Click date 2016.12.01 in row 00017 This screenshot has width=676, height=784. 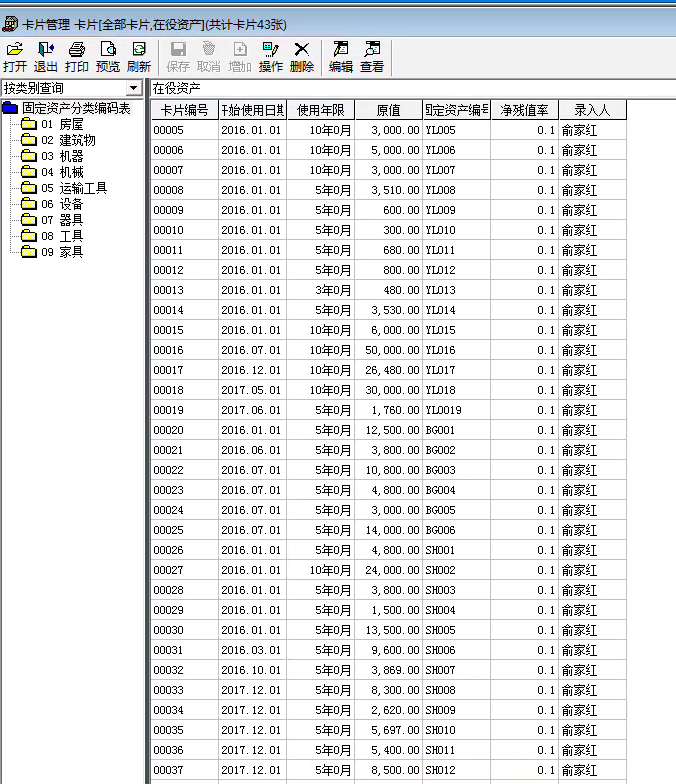[253, 370]
